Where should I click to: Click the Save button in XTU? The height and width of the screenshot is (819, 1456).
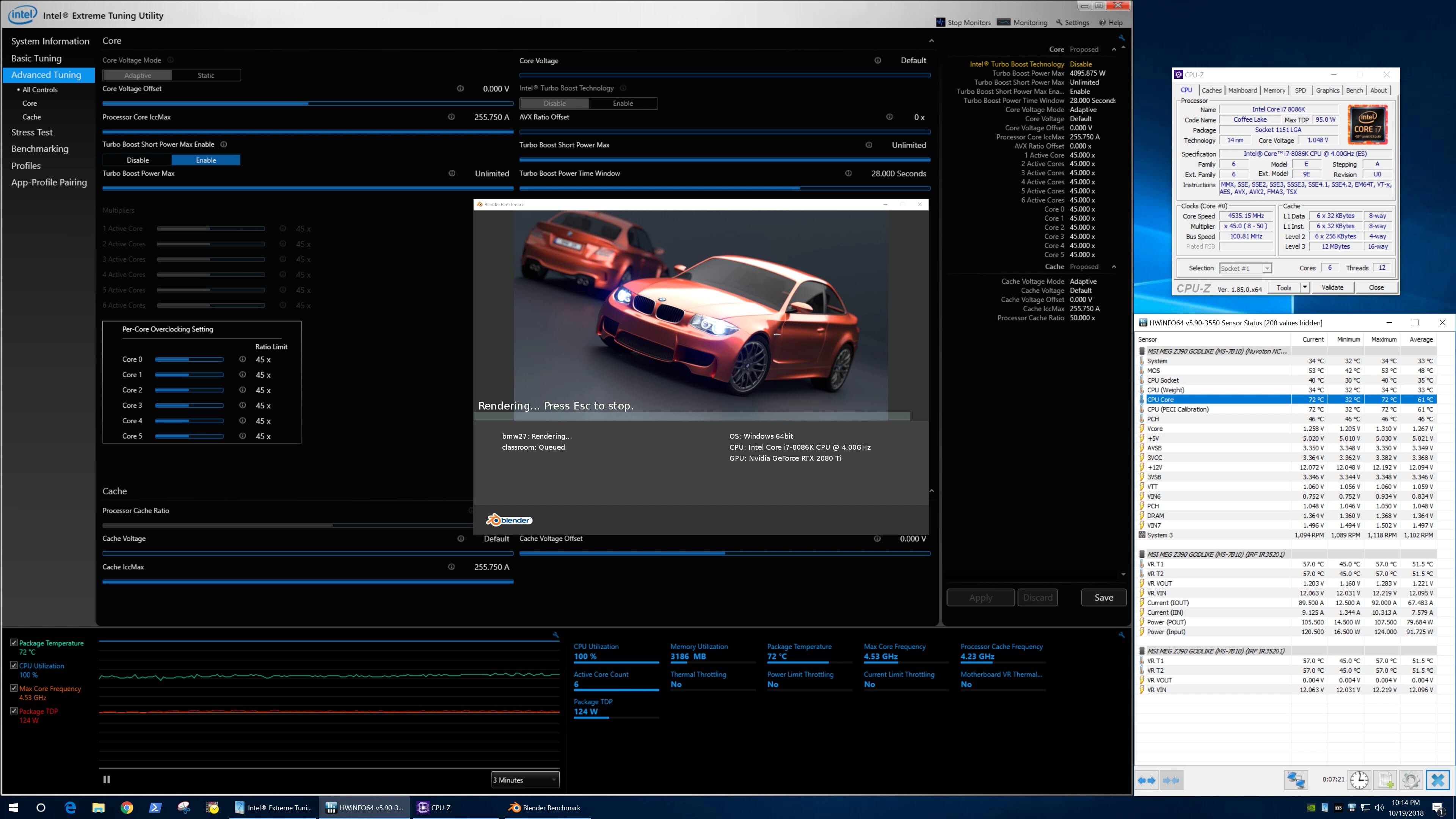point(1103,598)
